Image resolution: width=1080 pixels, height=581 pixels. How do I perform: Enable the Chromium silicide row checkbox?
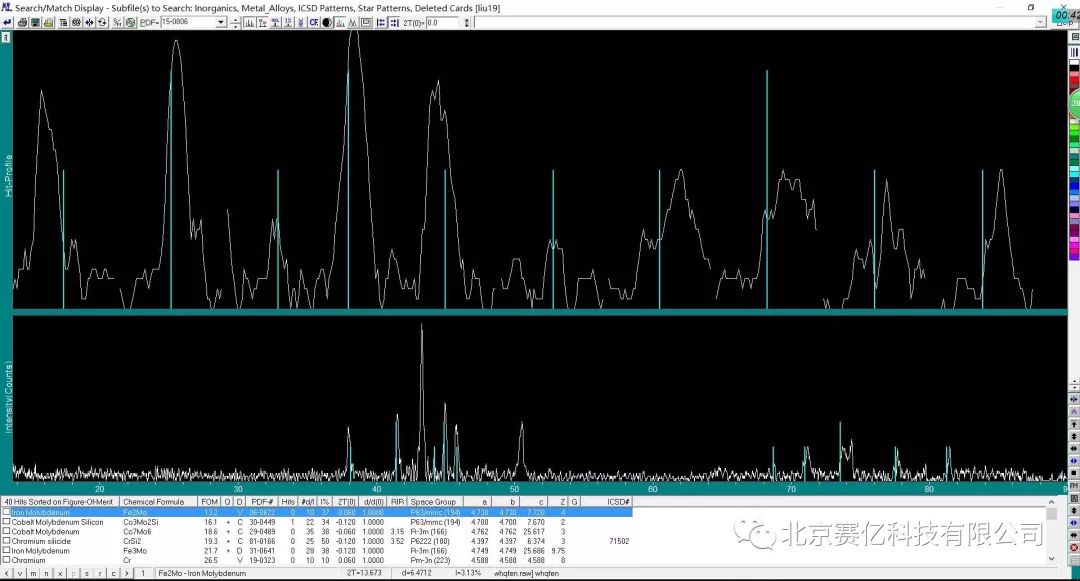7,541
